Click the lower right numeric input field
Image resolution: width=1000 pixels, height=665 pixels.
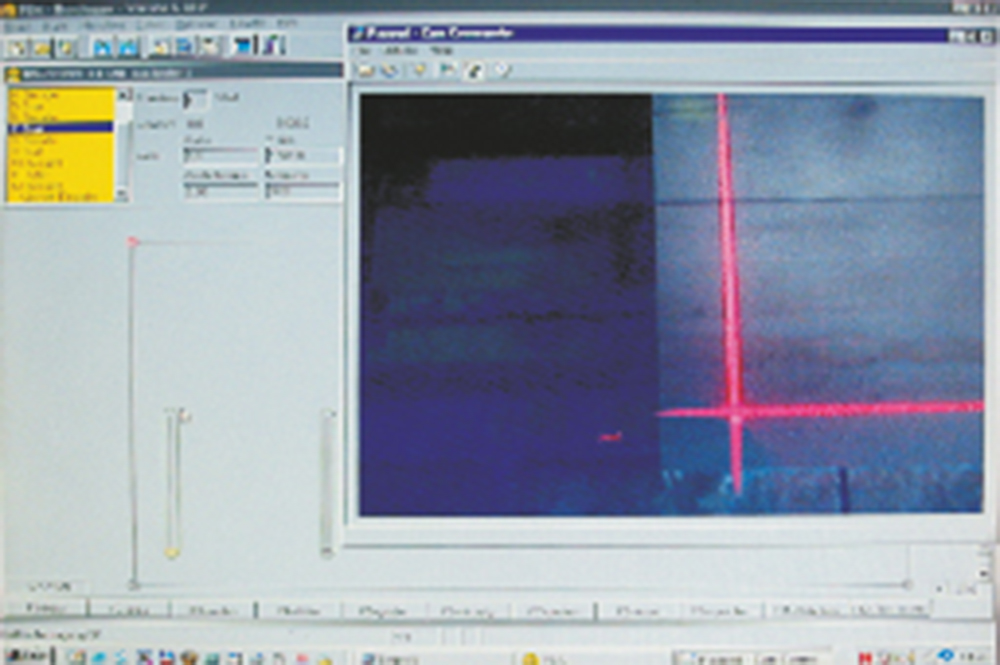[x=304, y=190]
